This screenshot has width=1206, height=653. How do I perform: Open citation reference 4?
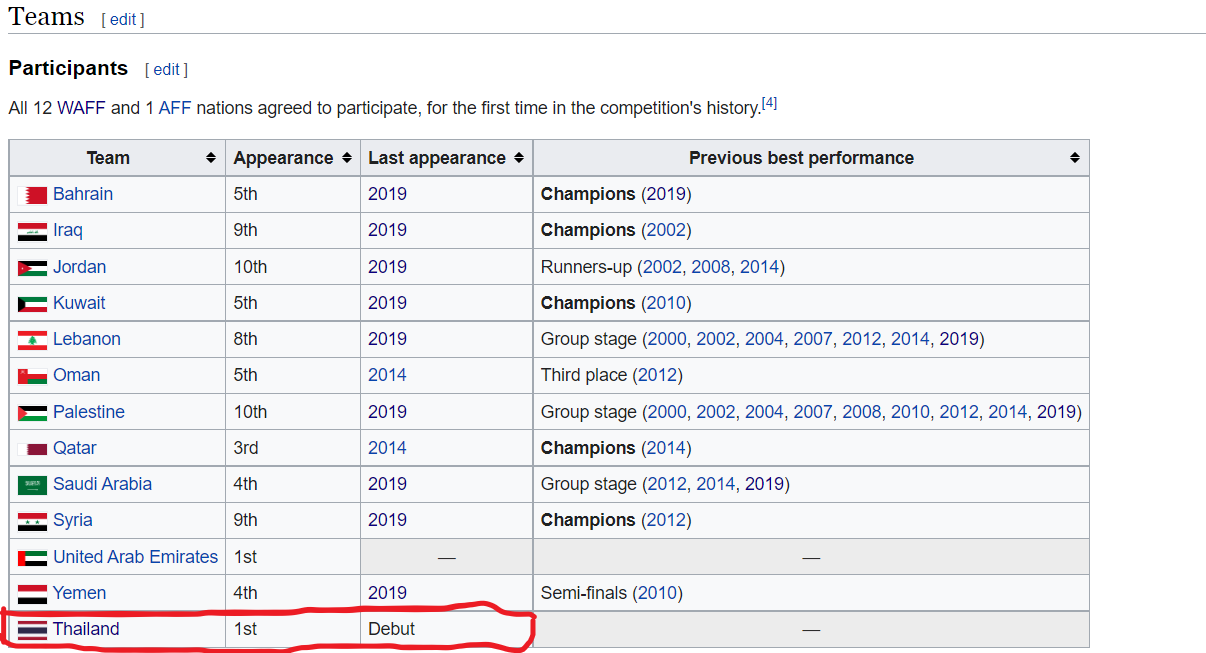pos(769,102)
